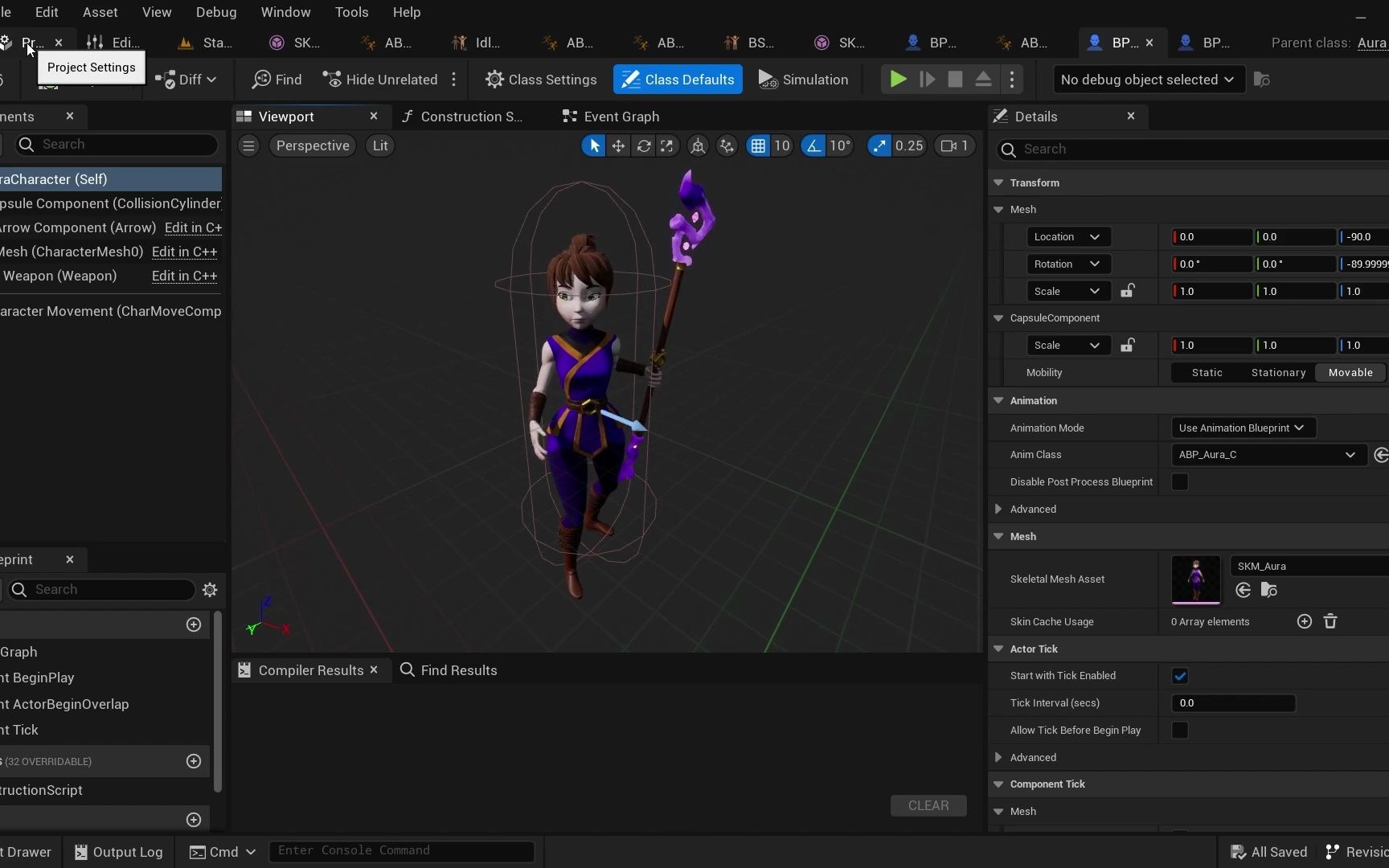The width and height of the screenshot is (1389, 868).
Task: Open the Window menu
Action: click(x=285, y=11)
